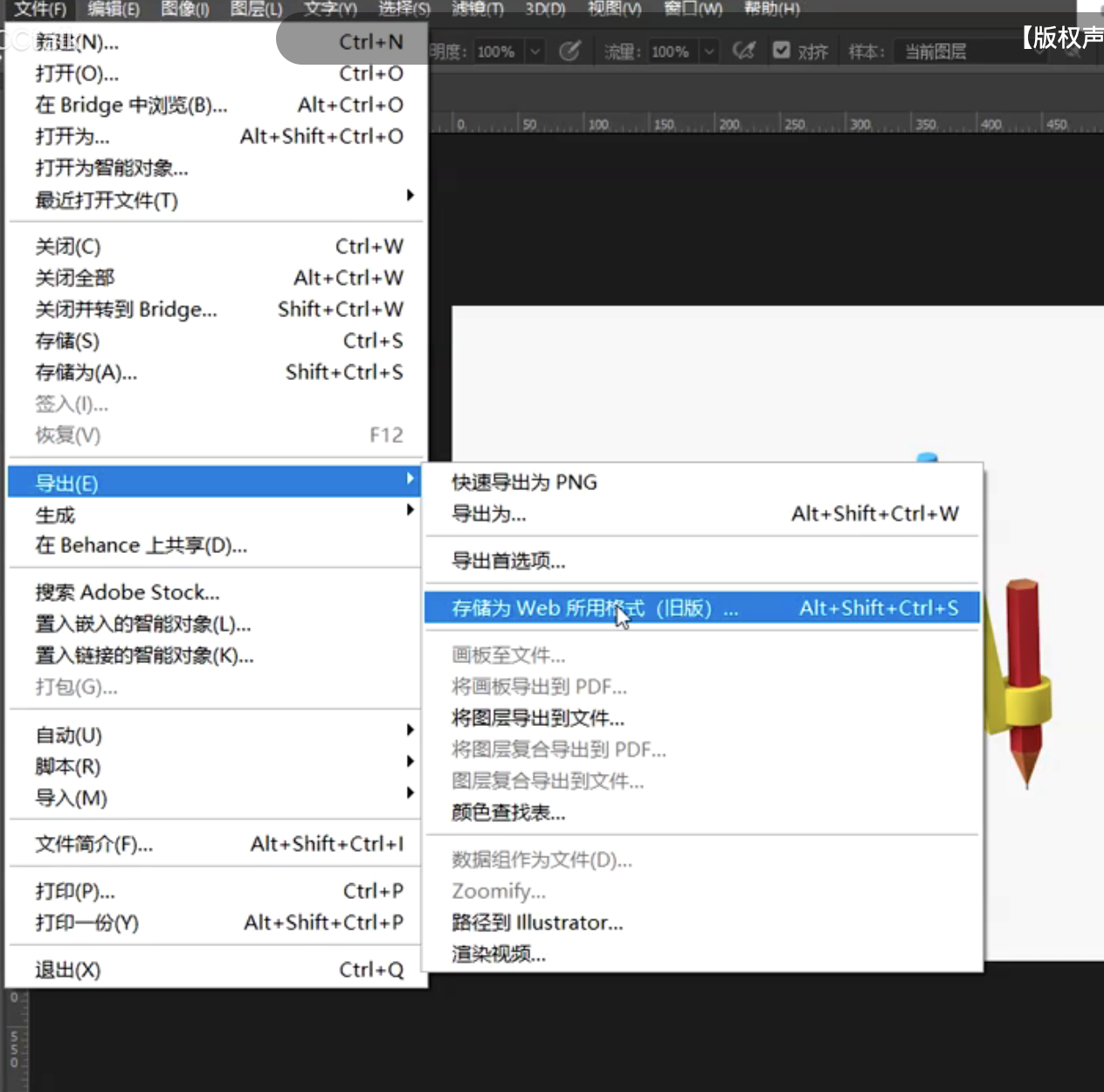Choose 打开(O)... menu entry

[217, 73]
